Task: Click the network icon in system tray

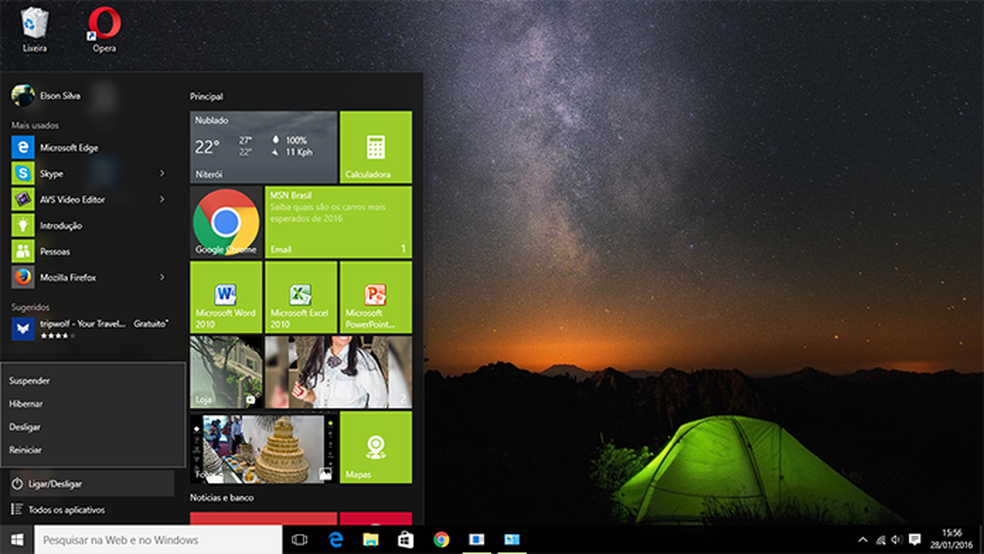Action: point(880,540)
